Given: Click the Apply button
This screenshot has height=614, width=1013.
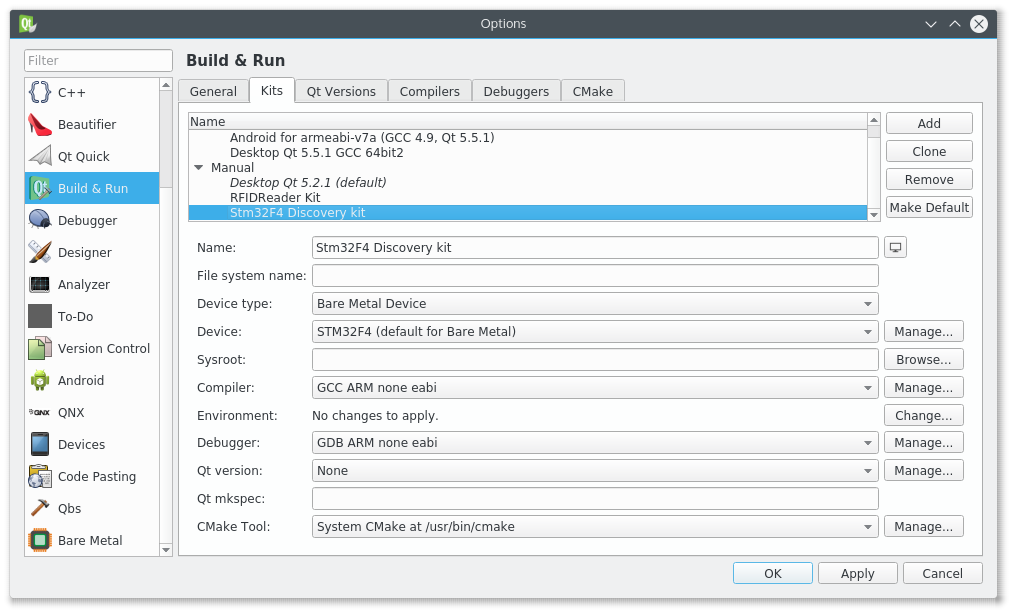Looking at the screenshot, I should tap(857, 573).
